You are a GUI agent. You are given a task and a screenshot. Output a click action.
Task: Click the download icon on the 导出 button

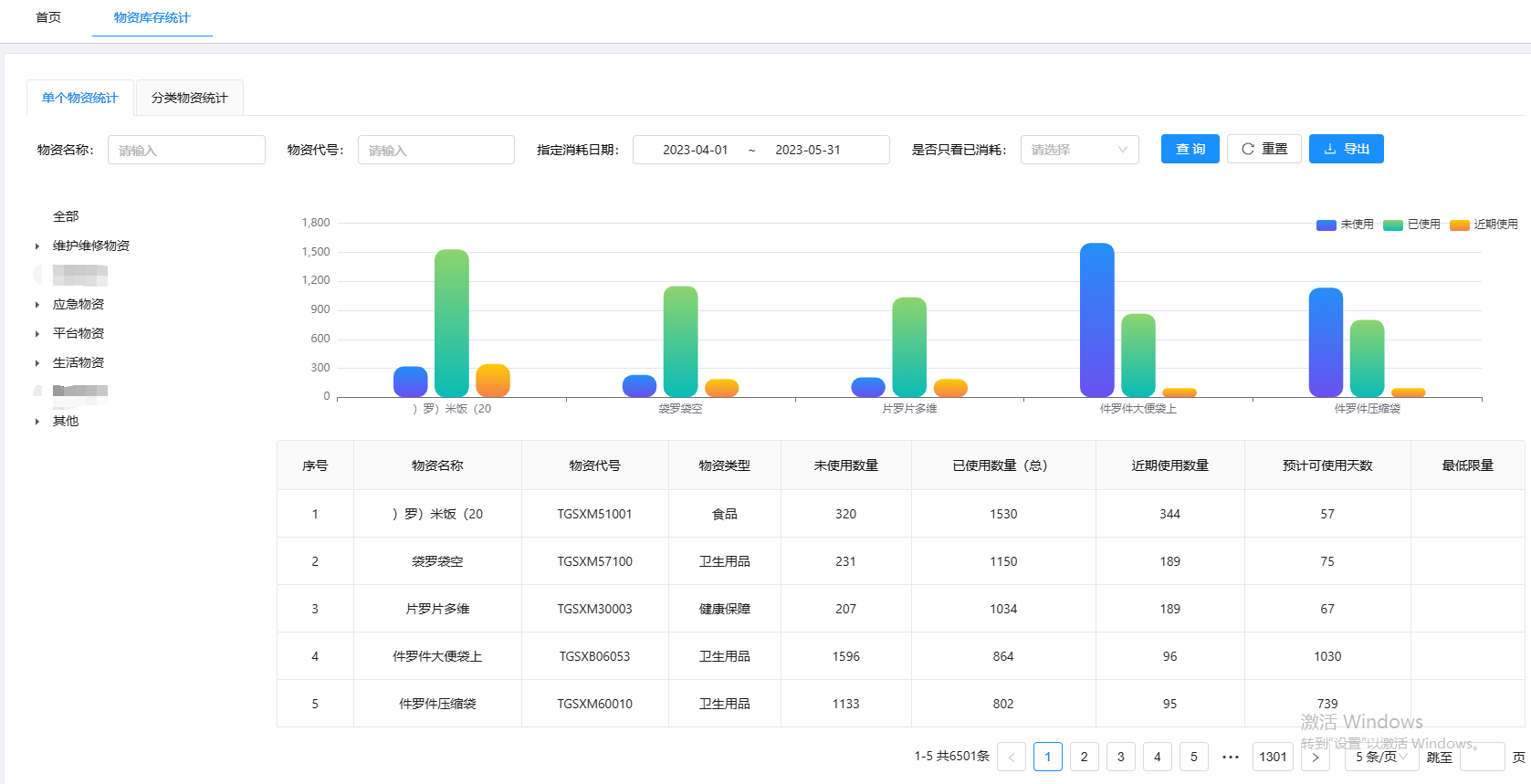pos(1330,149)
